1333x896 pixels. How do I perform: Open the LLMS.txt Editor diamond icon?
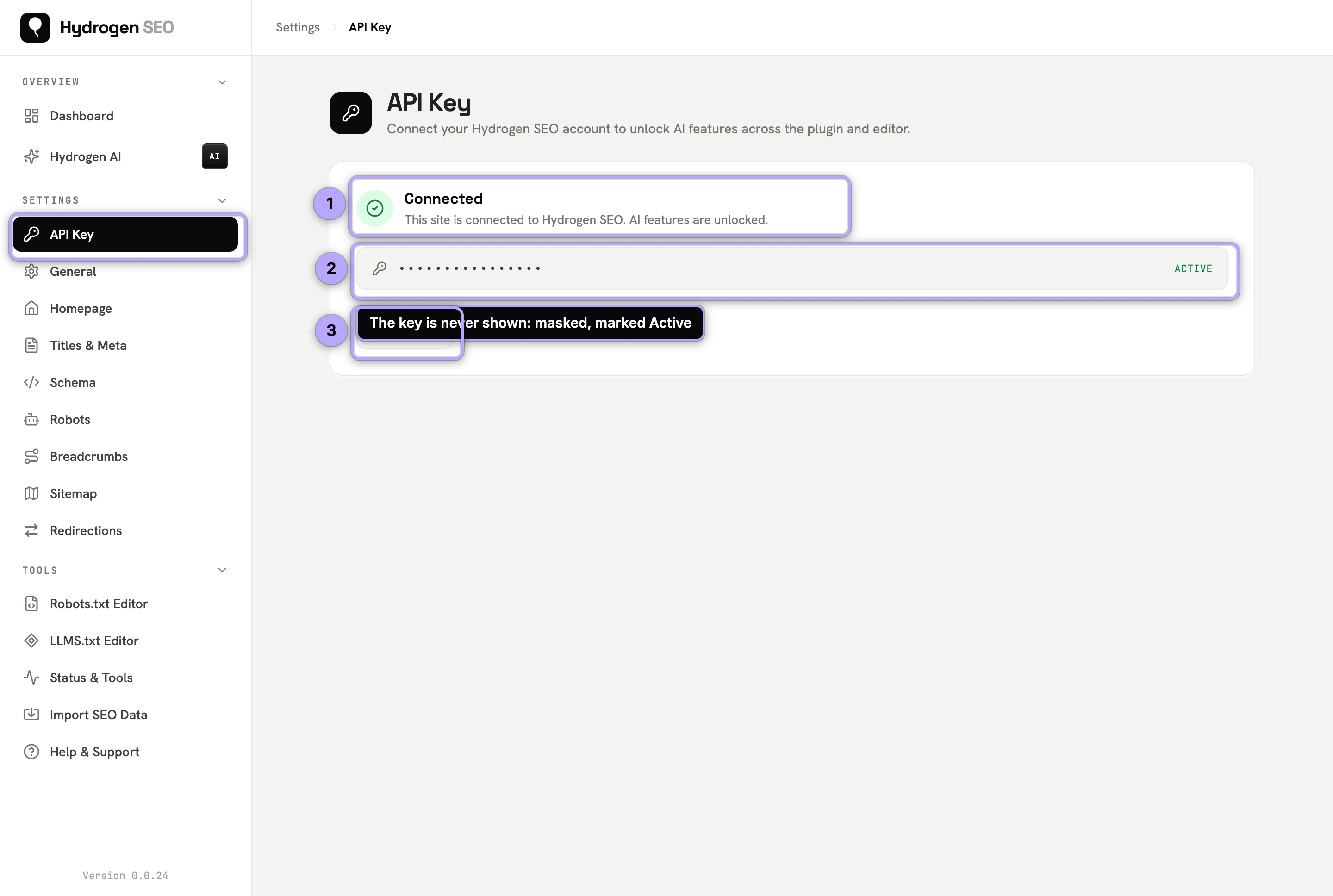pyautogui.click(x=31, y=641)
